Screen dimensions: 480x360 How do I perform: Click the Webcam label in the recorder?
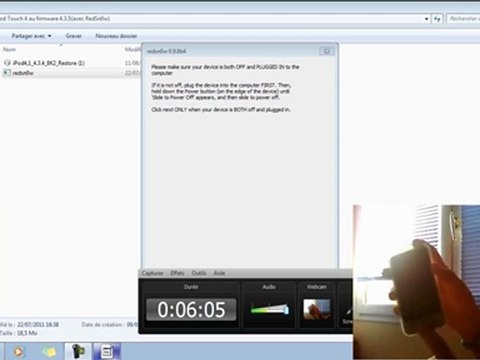(317, 287)
